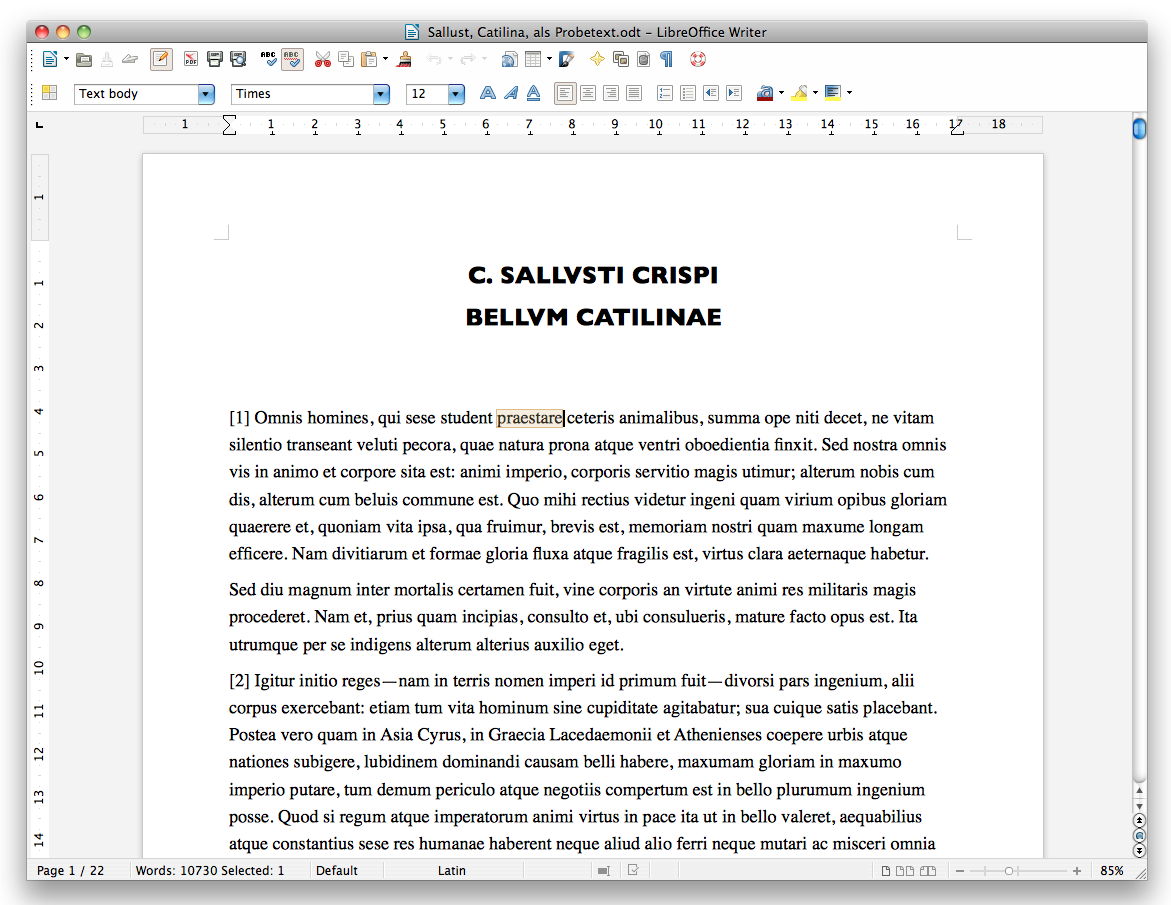Click the Copy icon
Screen dimensions: 1171x905
(x=346, y=60)
